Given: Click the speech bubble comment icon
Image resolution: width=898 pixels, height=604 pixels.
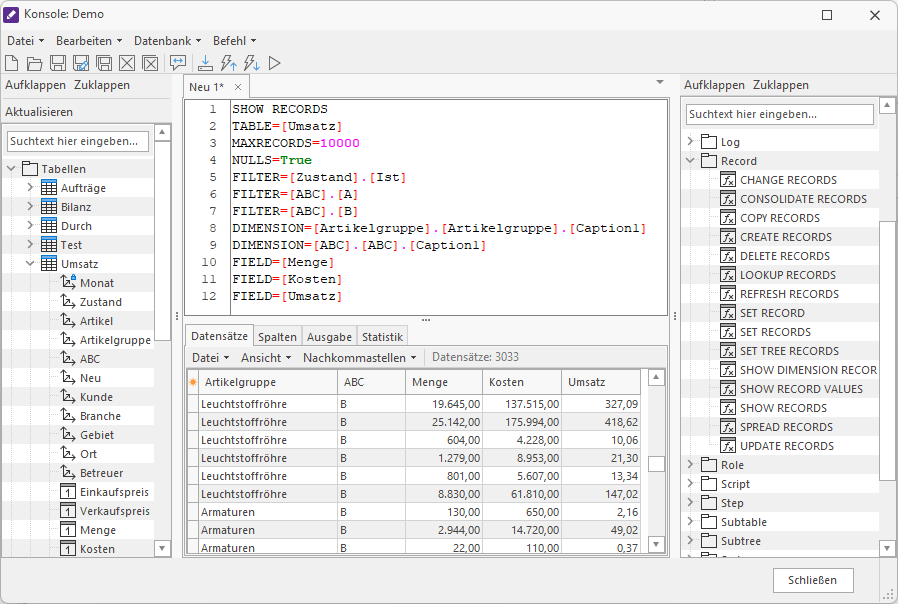Looking at the screenshot, I should point(178,64).
